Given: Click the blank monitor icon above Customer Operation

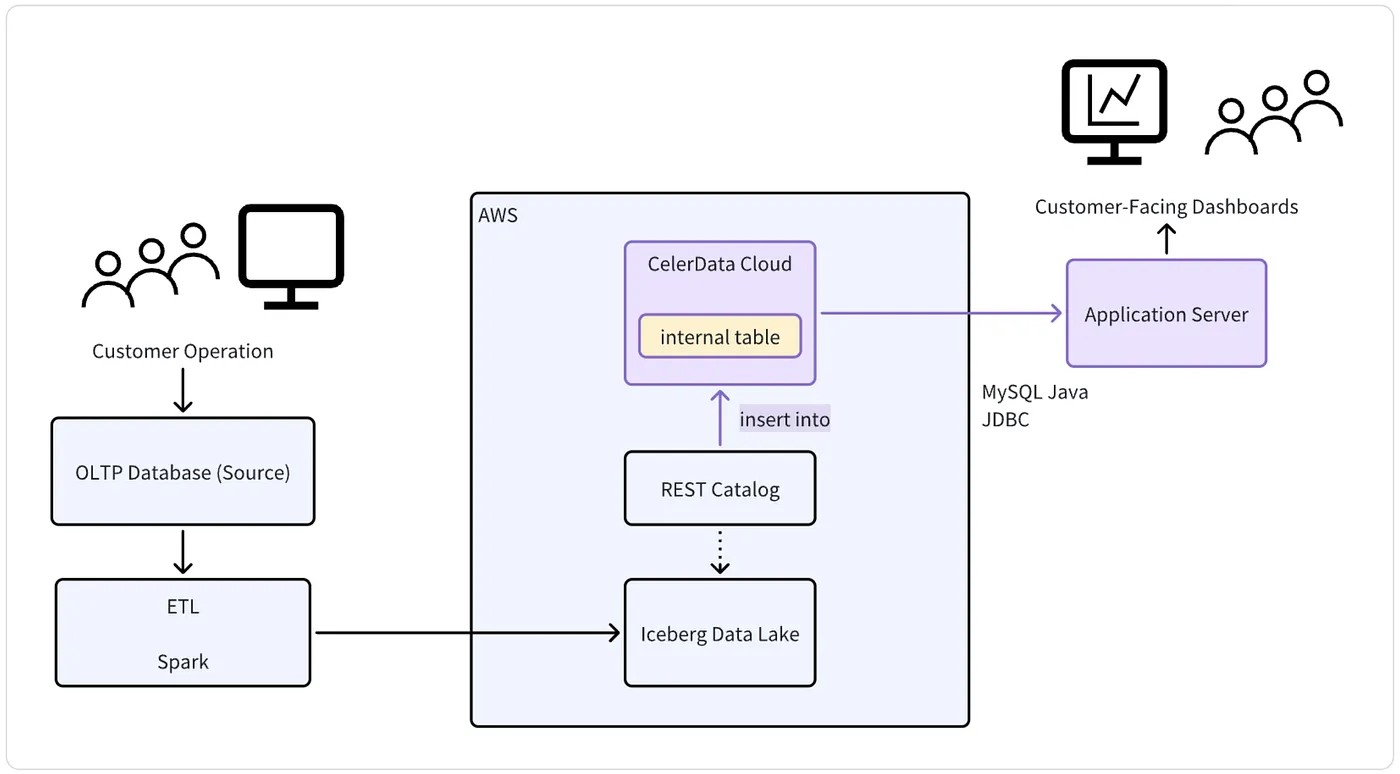Looking at the screenshot, I should 291,257.
